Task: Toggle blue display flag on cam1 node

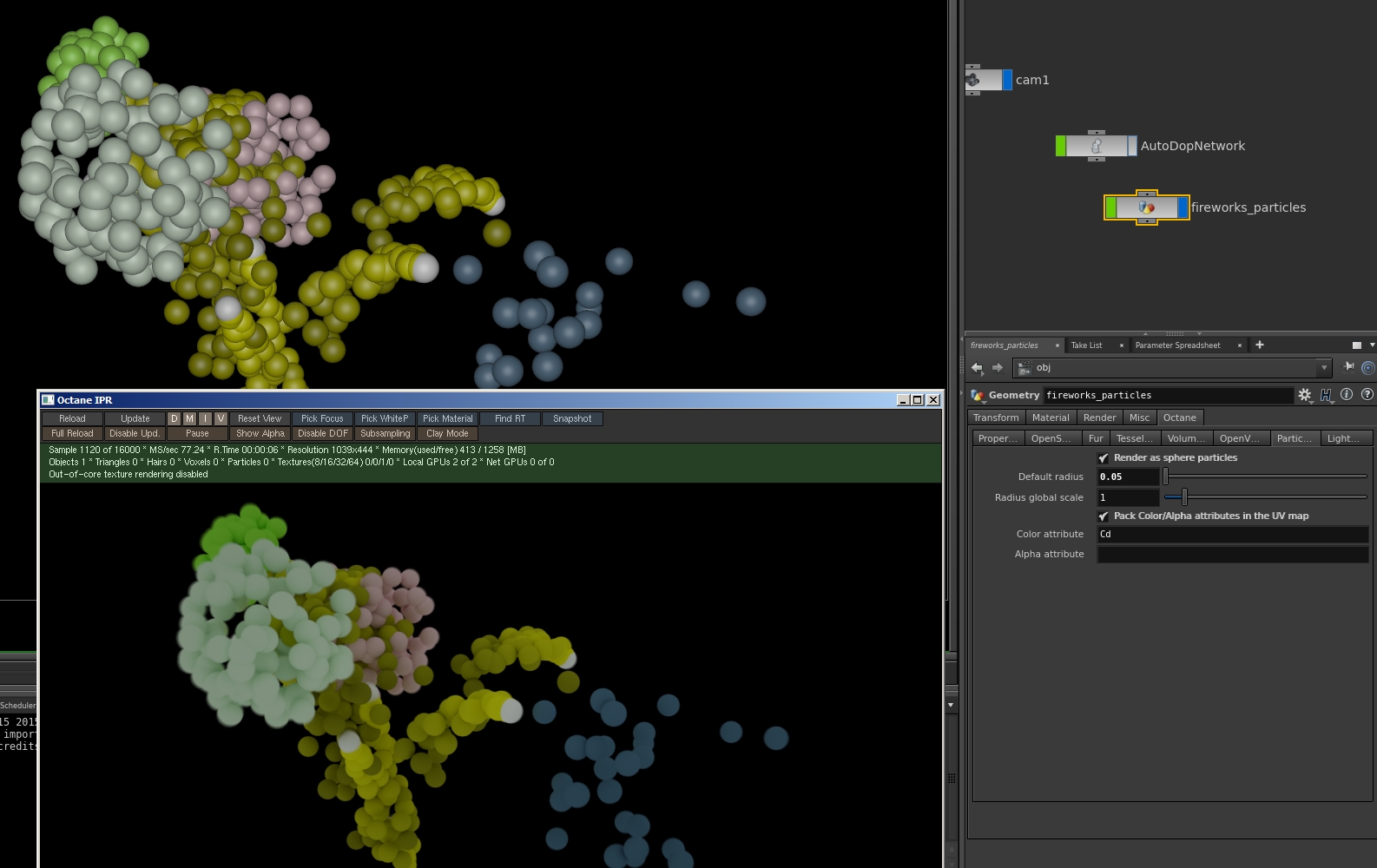Action: coord(1007,80)
